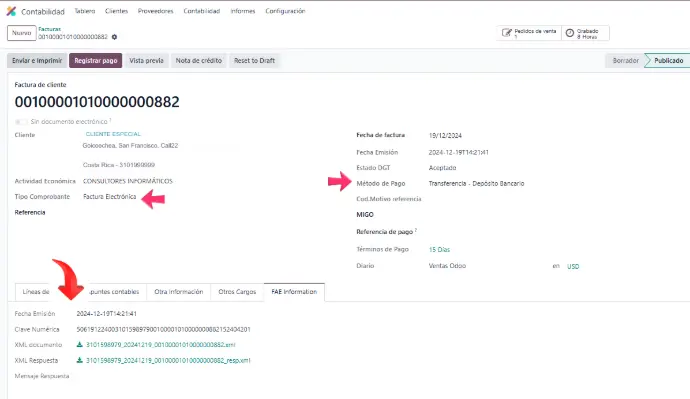Click the Fecha de factura value 19/12/2024
Screen dimensions: 690x399
click(x=445, y=135)
